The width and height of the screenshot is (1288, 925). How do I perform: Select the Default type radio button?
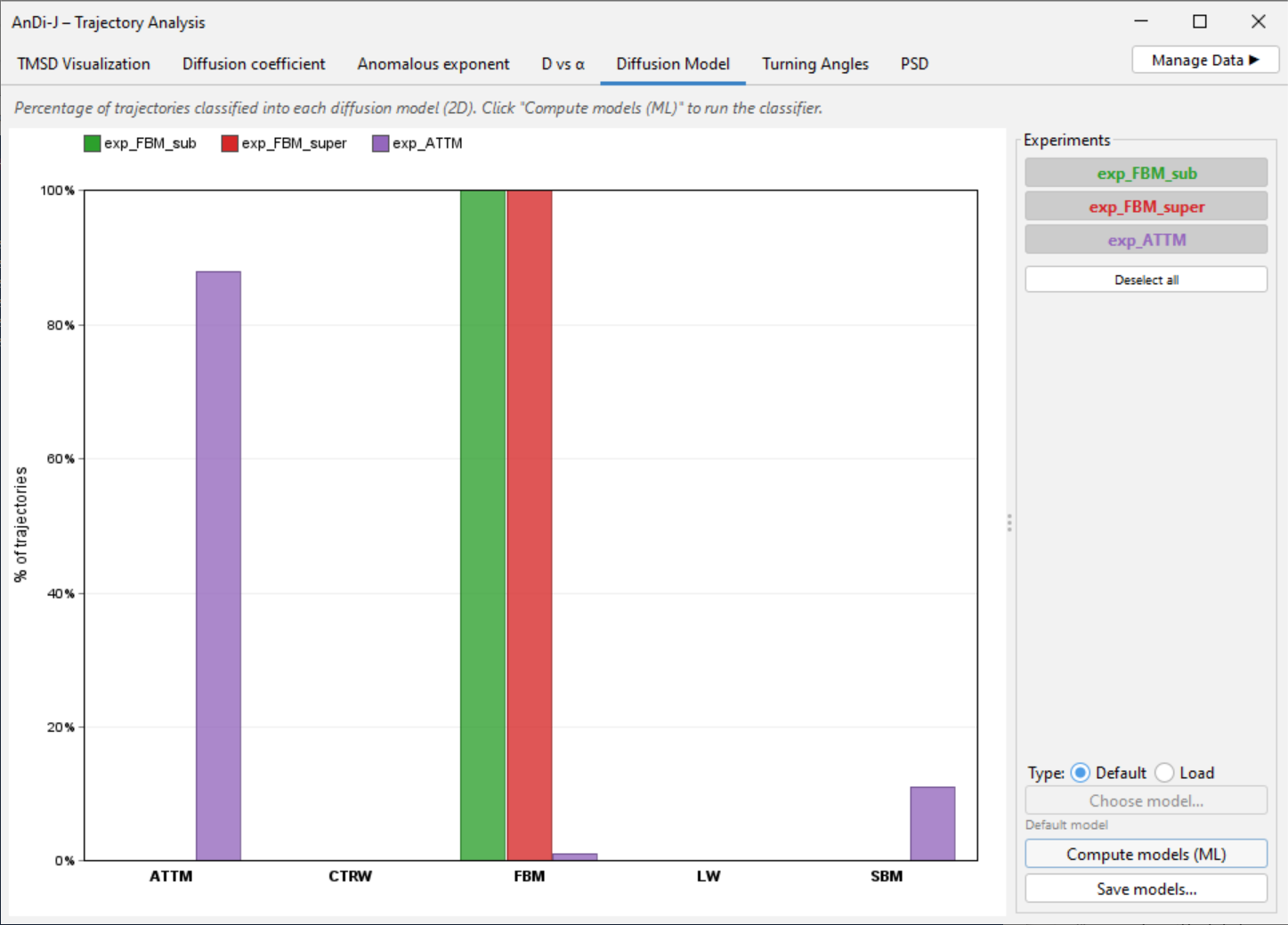[1081, 773]
